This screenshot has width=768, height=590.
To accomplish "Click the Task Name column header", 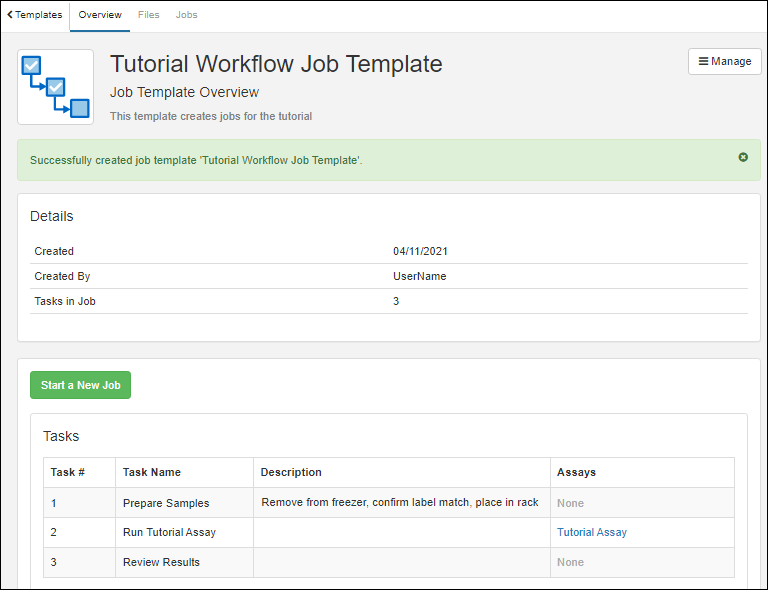I will tap(152, 472).
